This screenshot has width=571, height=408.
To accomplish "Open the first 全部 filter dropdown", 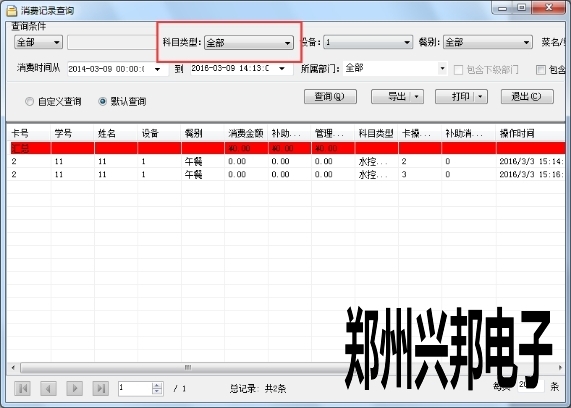I will 38,42.
